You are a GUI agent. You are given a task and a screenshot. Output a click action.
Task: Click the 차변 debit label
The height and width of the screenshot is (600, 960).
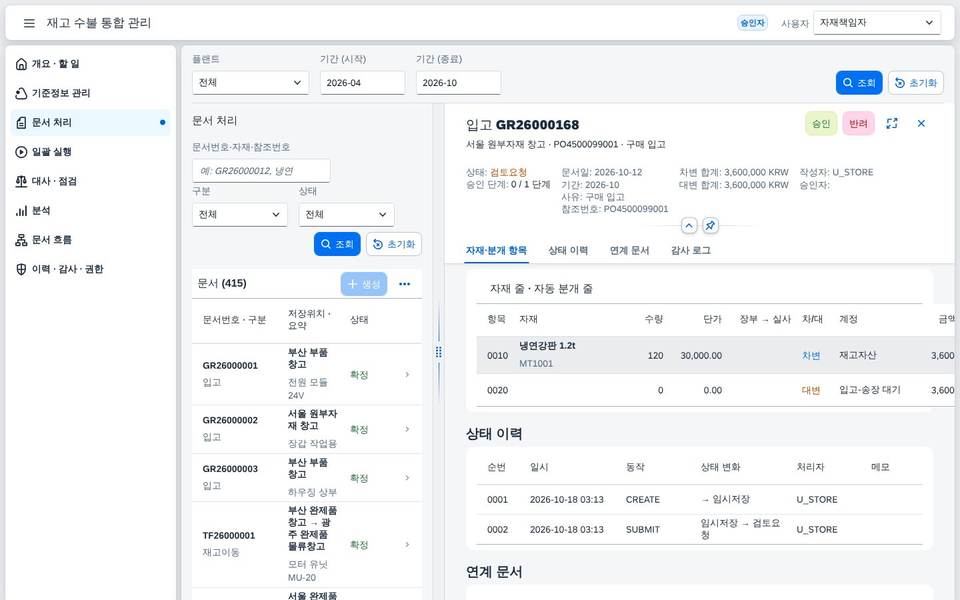(x=811, y=356)
